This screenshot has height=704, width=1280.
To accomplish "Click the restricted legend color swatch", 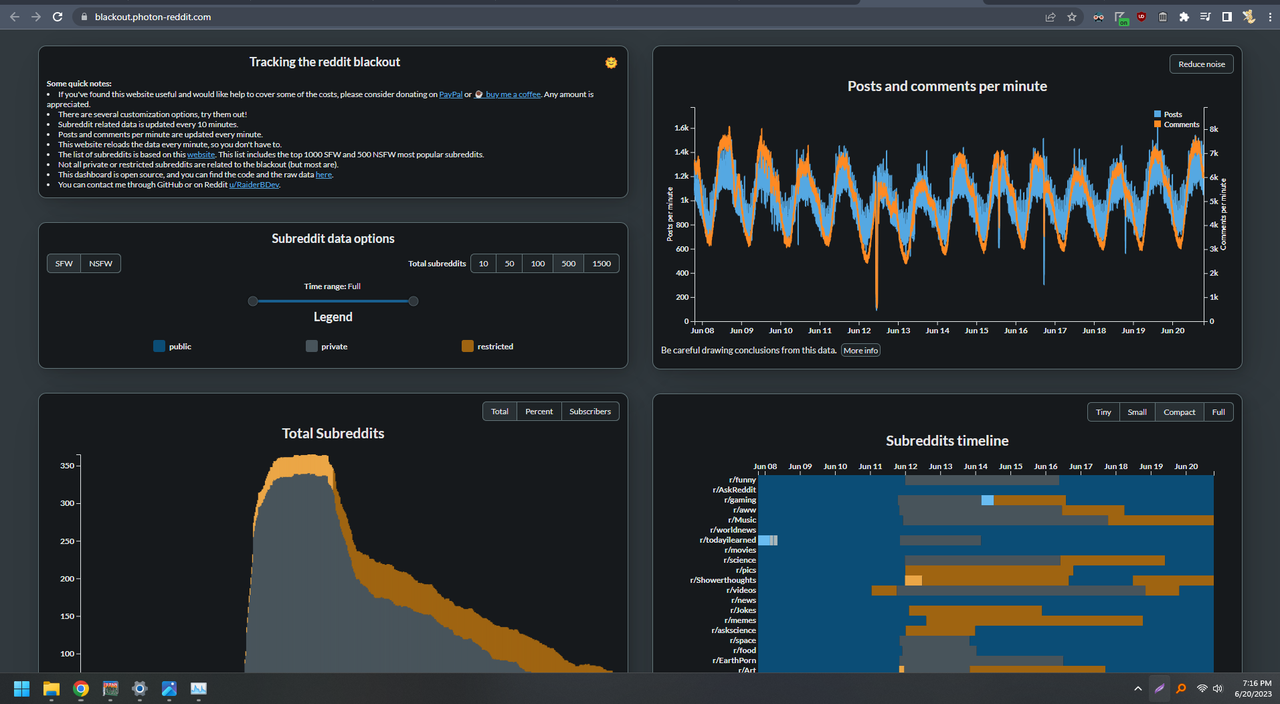I will click(x=467, y=346).
